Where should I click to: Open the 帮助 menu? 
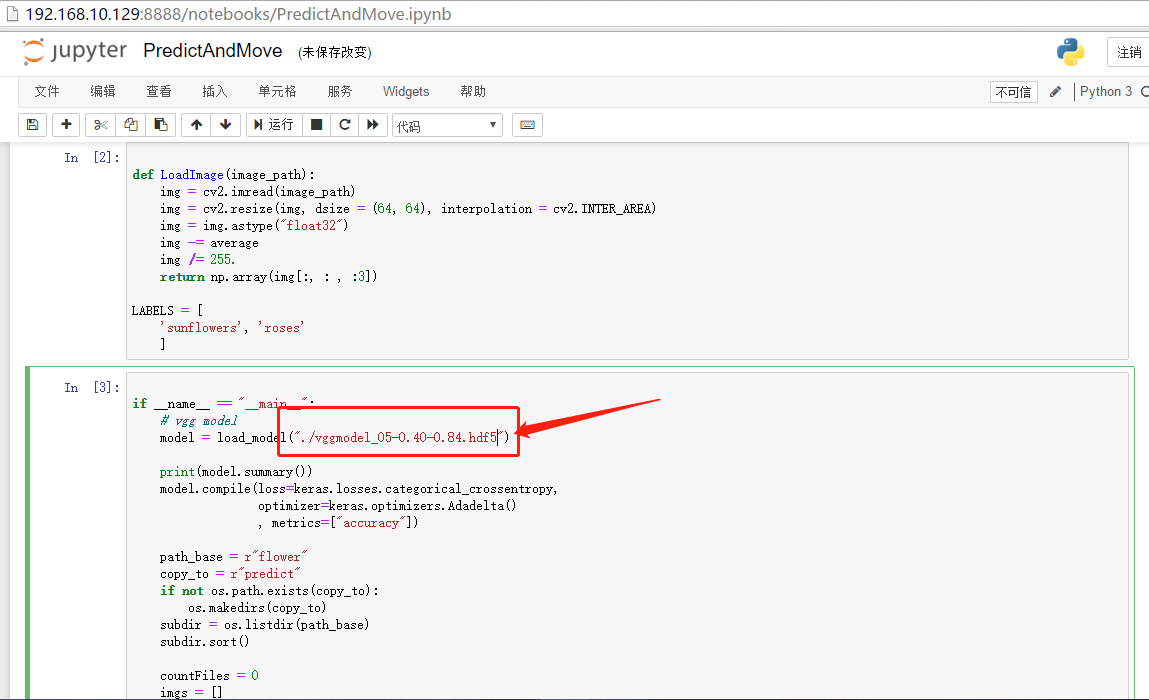click(x=473, y=92)
